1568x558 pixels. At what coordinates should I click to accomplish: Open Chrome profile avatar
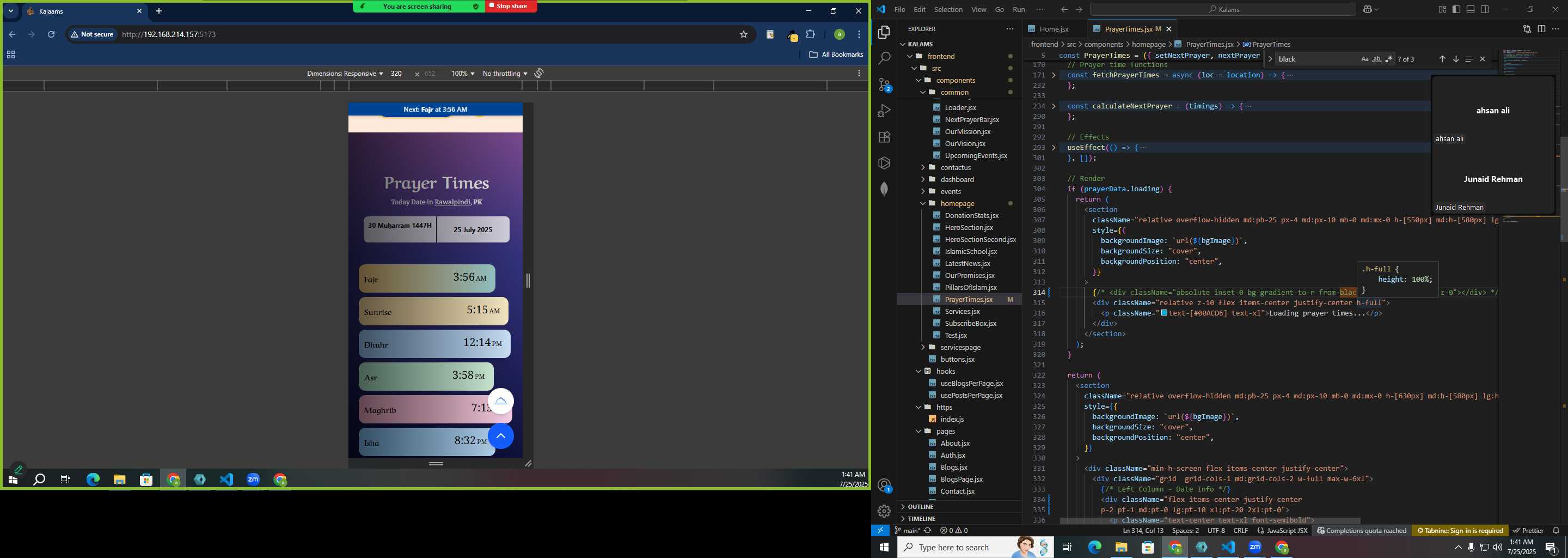839,35
